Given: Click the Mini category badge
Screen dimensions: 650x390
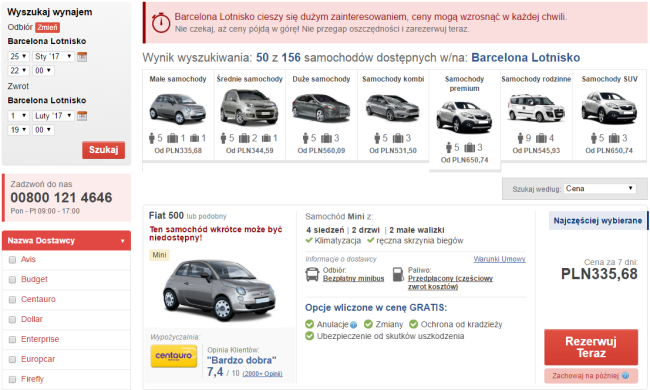Looking at the screenshot, I should [159, 255].
